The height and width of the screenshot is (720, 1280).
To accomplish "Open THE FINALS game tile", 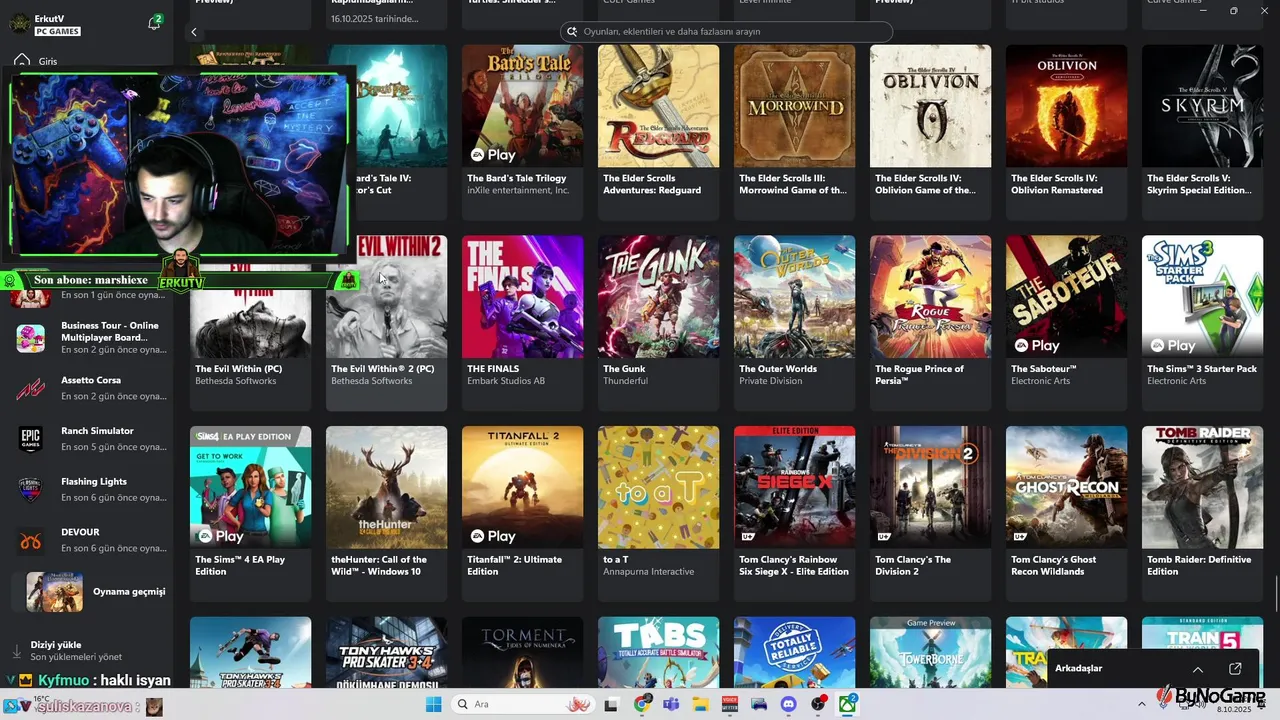I will [x=522, y=323].
